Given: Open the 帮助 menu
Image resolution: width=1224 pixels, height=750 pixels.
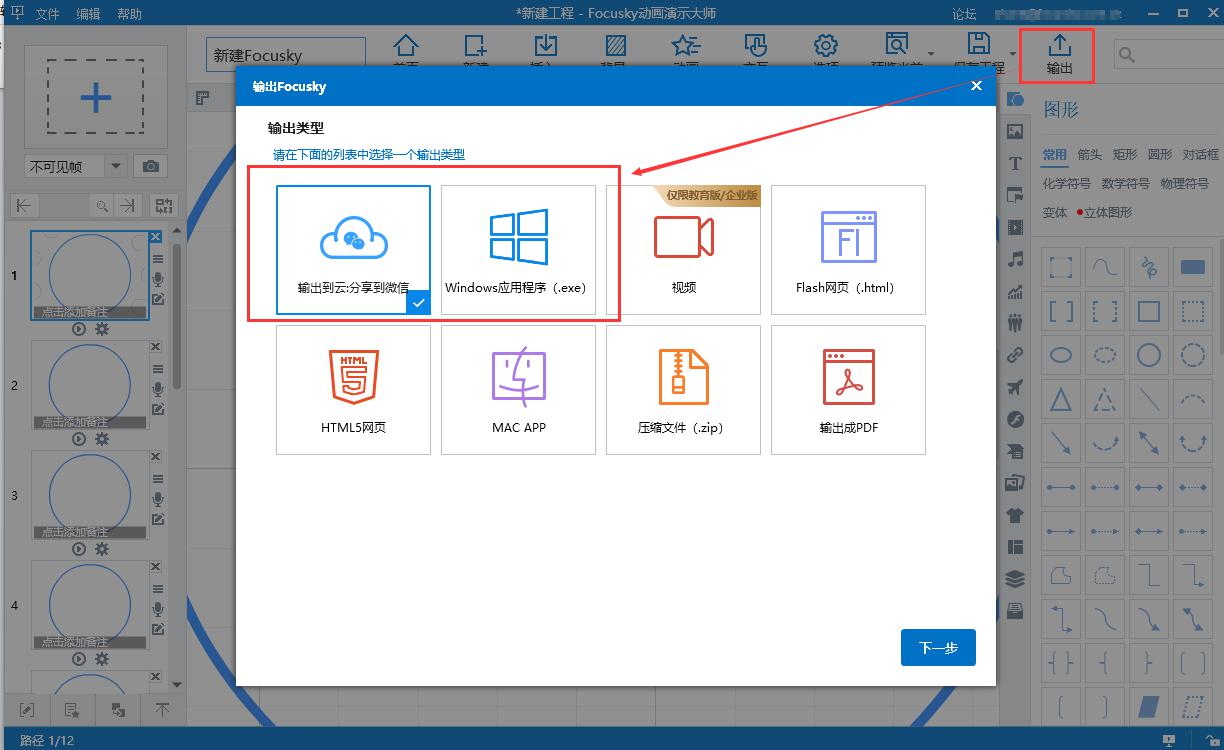Looking at the screenshot, I should (129, 14).
